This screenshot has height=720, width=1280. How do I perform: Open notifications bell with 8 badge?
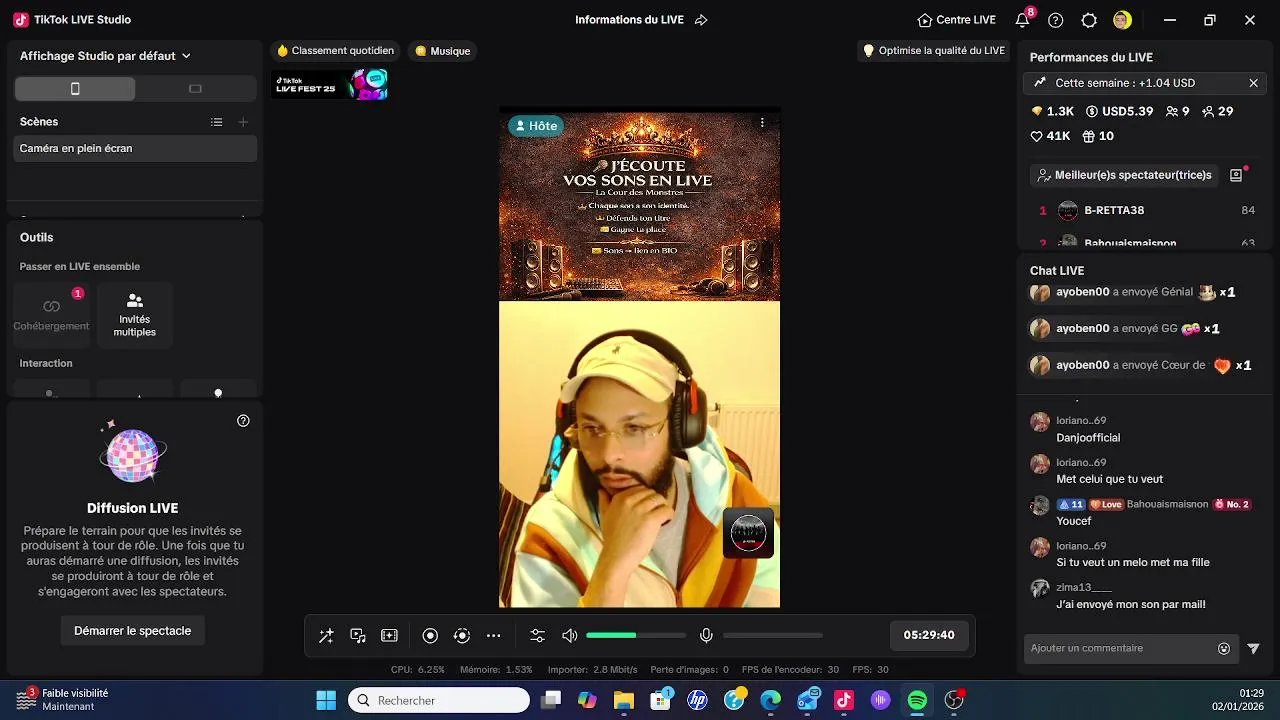coord(1022,20)
